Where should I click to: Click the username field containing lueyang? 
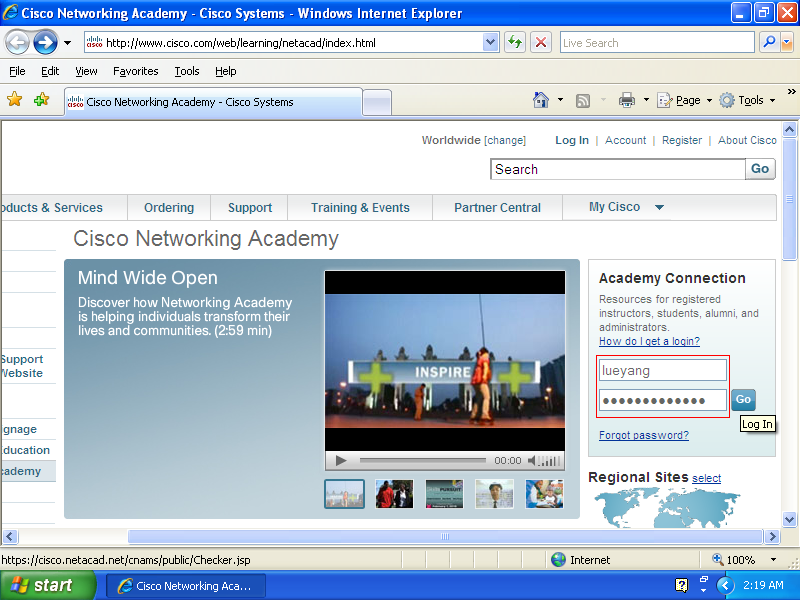pos(662,370)
